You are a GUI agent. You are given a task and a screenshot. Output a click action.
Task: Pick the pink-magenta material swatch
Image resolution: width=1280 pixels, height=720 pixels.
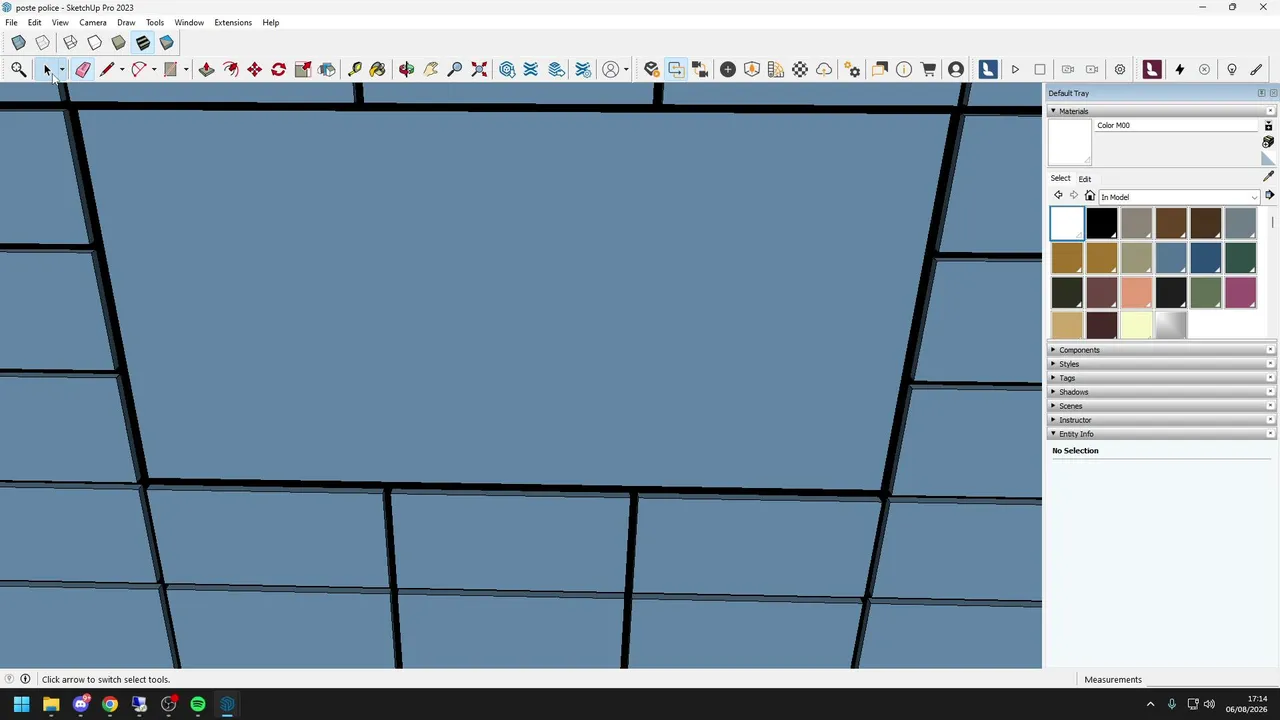[x=1240, y=292]
